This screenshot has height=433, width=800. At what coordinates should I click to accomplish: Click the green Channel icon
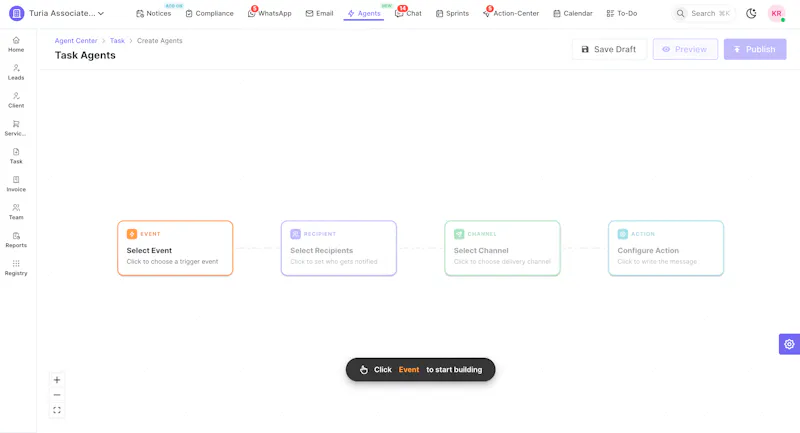[x=459, y=234]
